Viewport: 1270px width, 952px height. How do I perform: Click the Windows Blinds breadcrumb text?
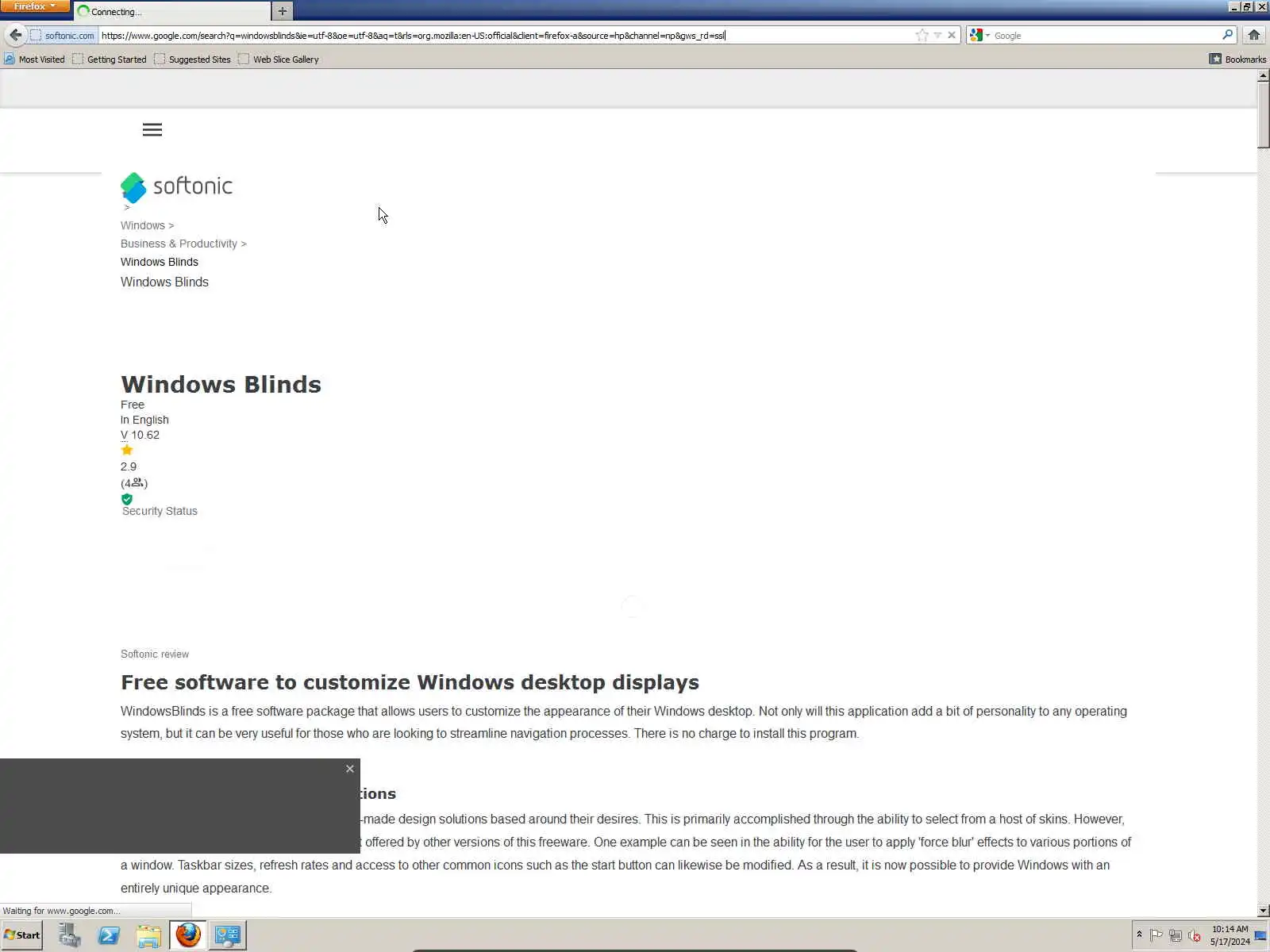click(x=160, y=262)
